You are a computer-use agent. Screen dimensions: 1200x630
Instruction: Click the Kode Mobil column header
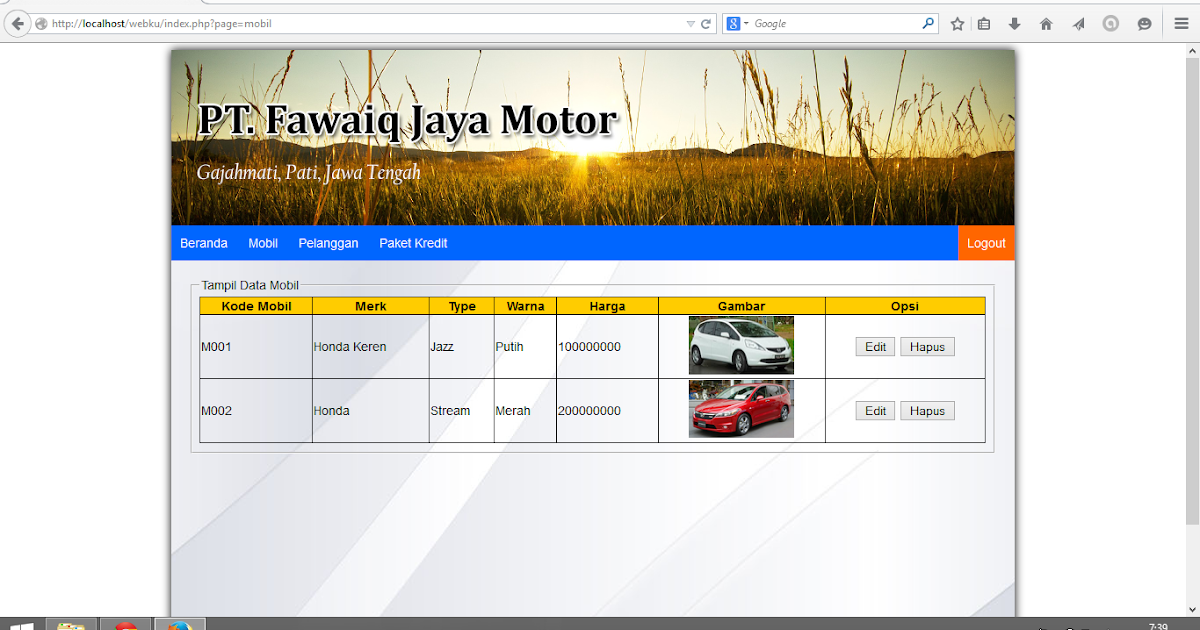(256, 306)
